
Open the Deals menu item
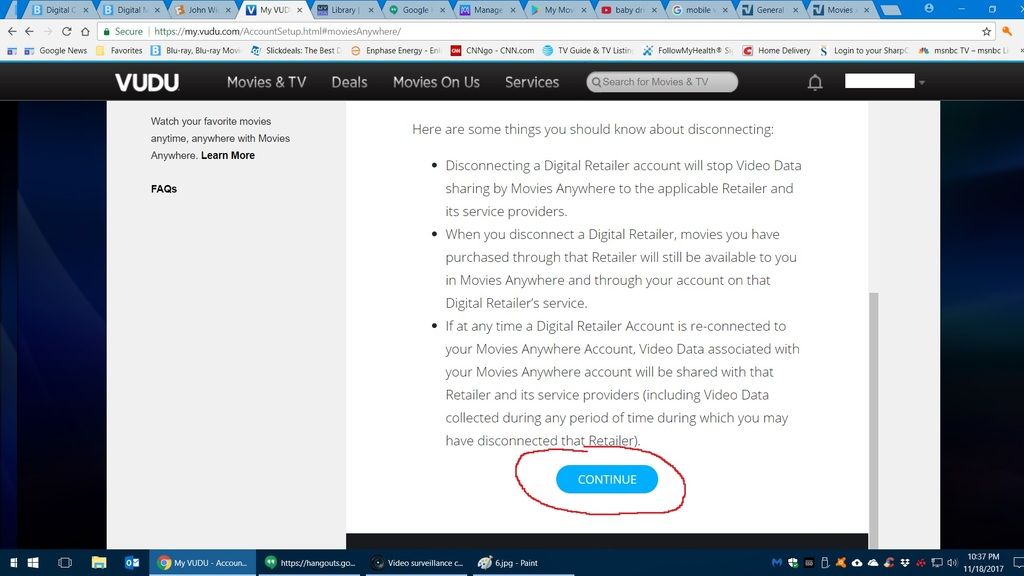click(349, 82)
